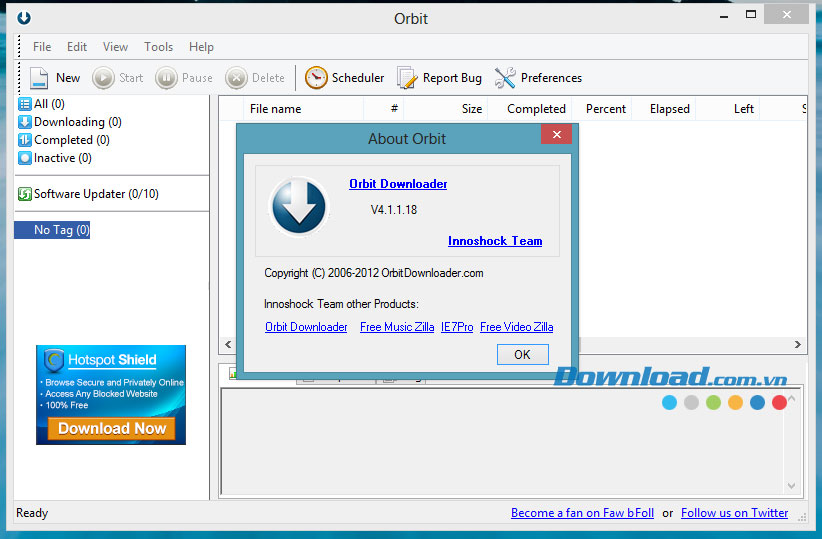Screen dimensions: 822x539
Task: Open the File menu
Action: click(42, 47)
